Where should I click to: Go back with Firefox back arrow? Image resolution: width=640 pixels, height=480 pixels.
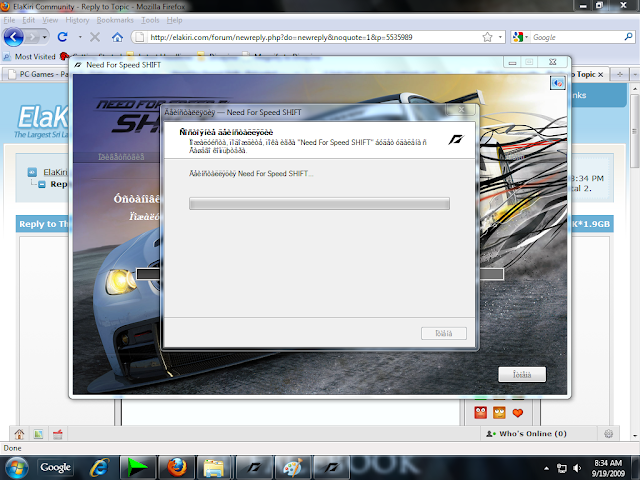pos(13,37)
